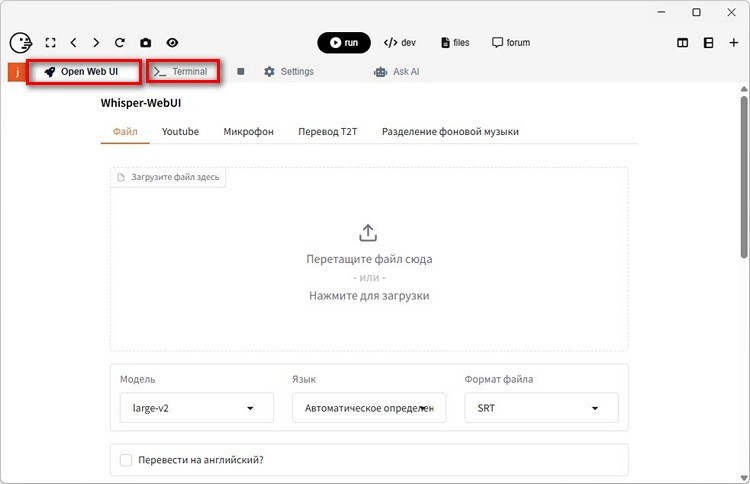Take a screenshot with the camera icon
750x484 pixels.
click(146, 43)
